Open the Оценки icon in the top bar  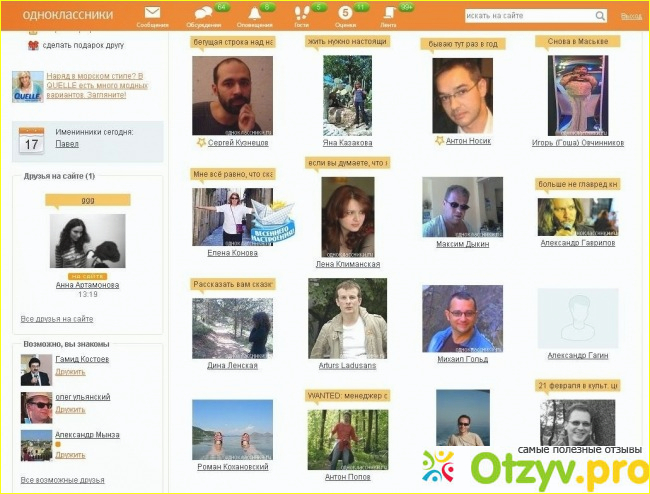(345, 13)
